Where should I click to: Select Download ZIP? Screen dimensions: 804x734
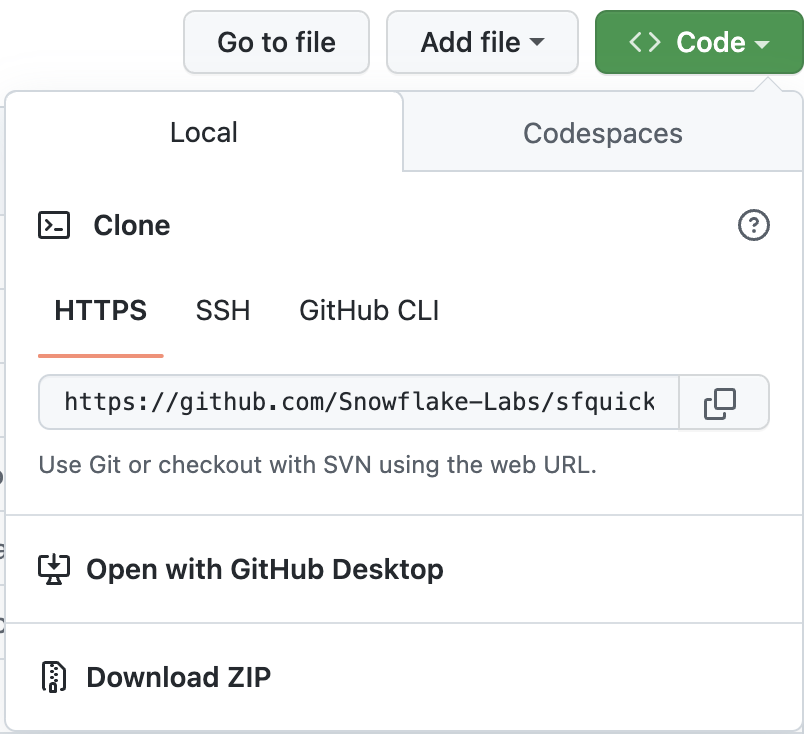tap(178, 677)
